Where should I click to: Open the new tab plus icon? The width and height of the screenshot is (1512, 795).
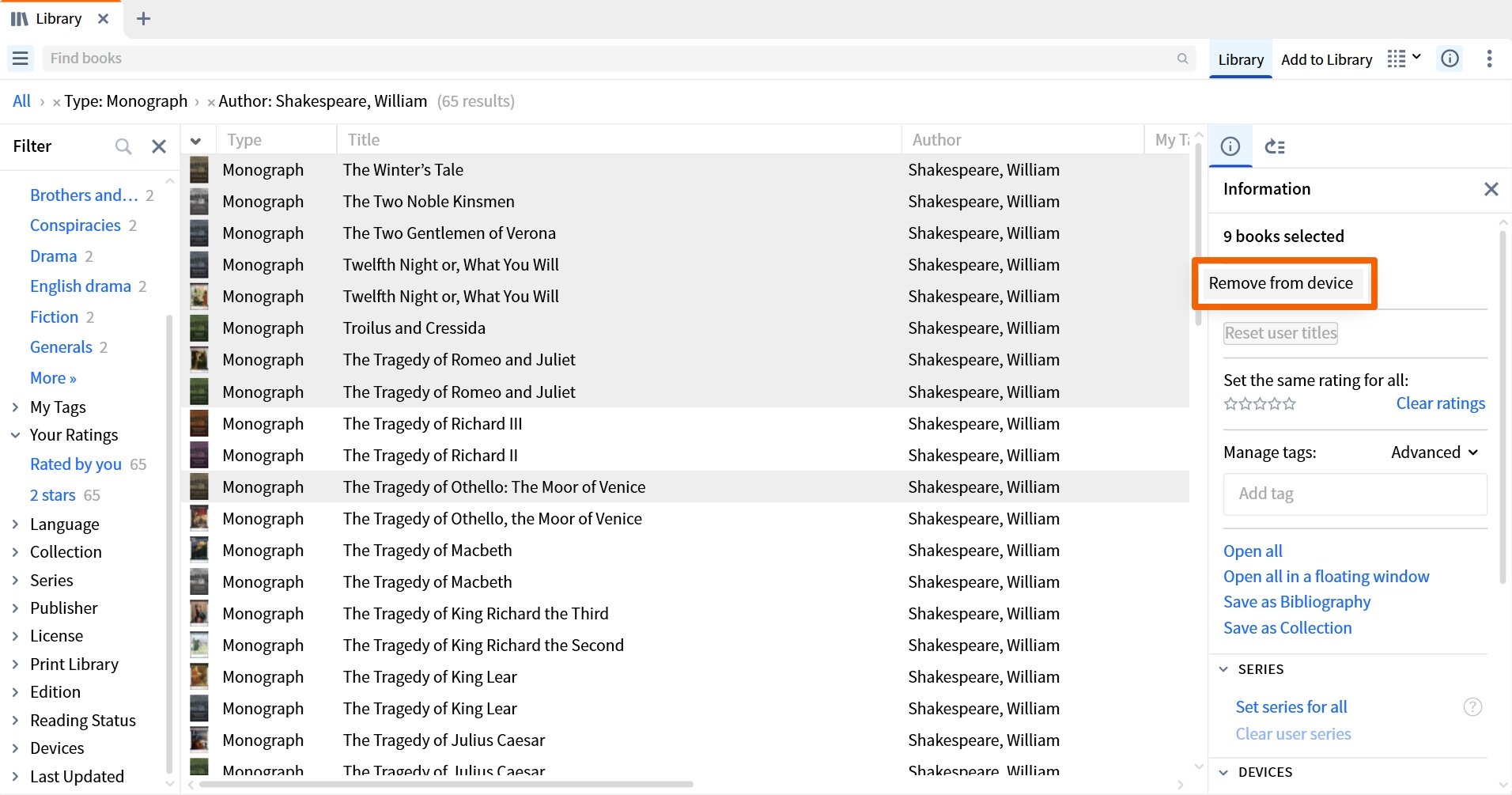click(143, 19)
